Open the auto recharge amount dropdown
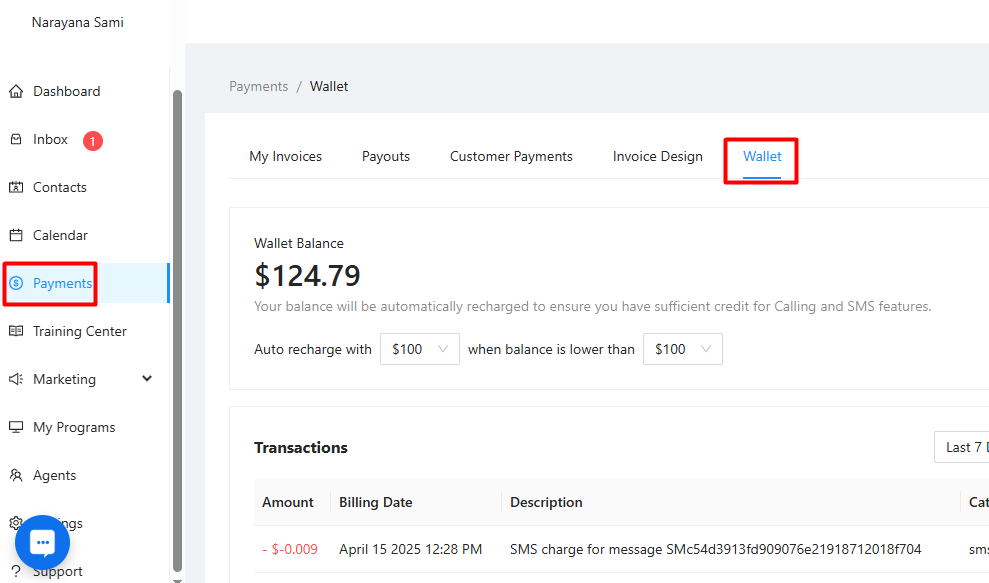The height and width of the screenshot is (583, 989). (x=419, y=349)
